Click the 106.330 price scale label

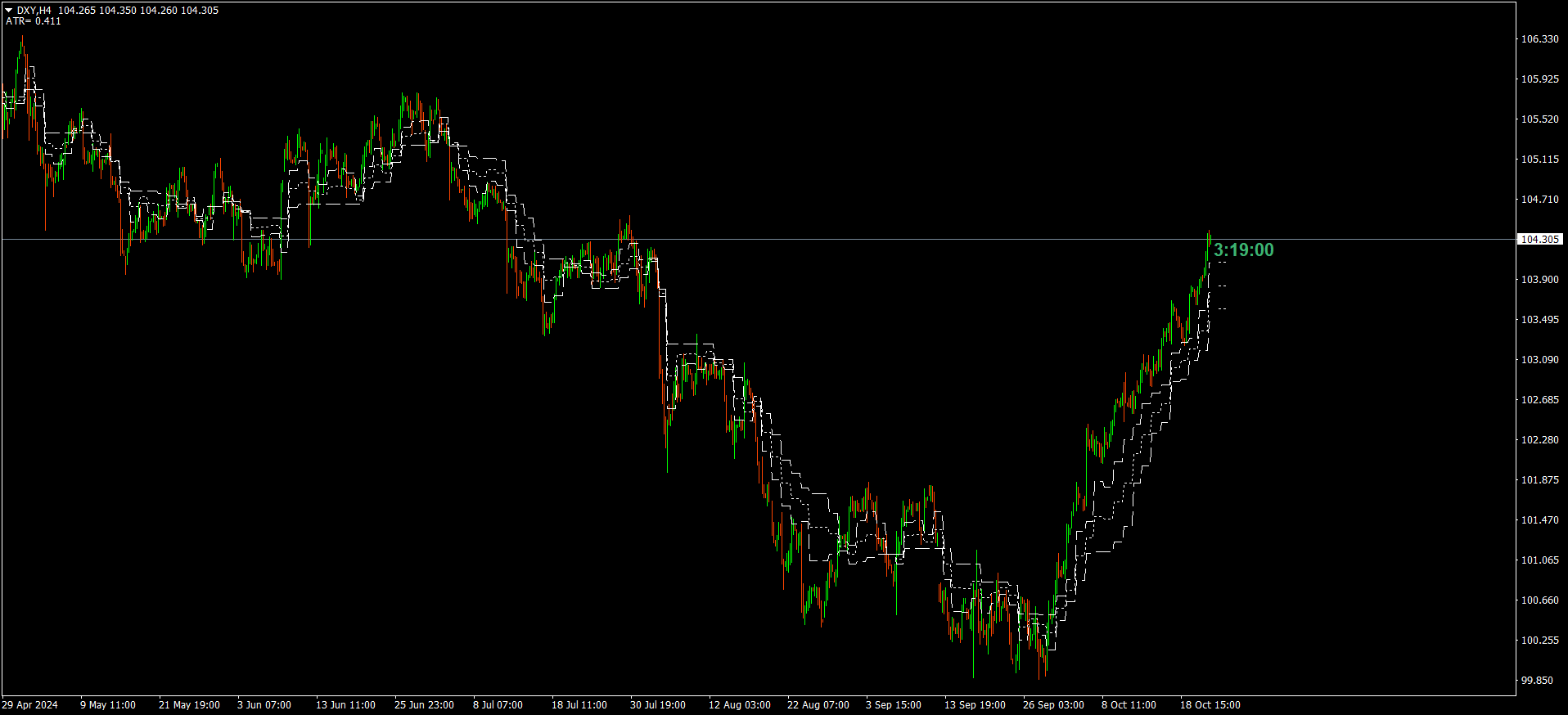click(1539, 39)
